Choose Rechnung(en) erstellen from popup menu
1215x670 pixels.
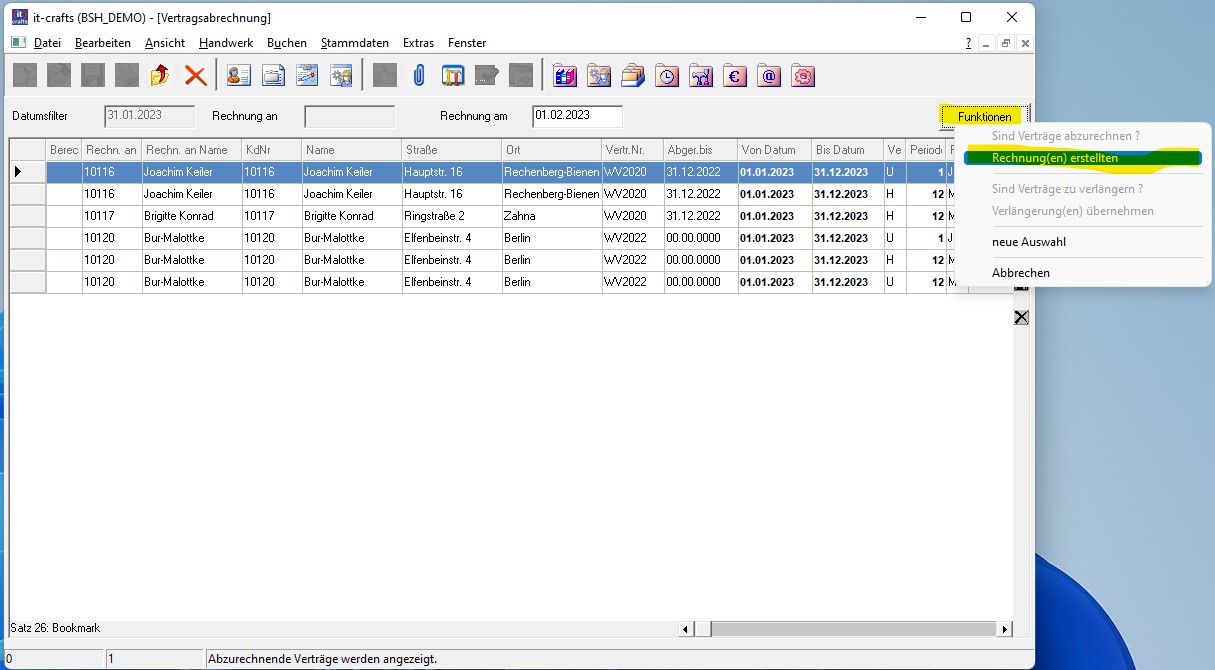[1082, 158]
